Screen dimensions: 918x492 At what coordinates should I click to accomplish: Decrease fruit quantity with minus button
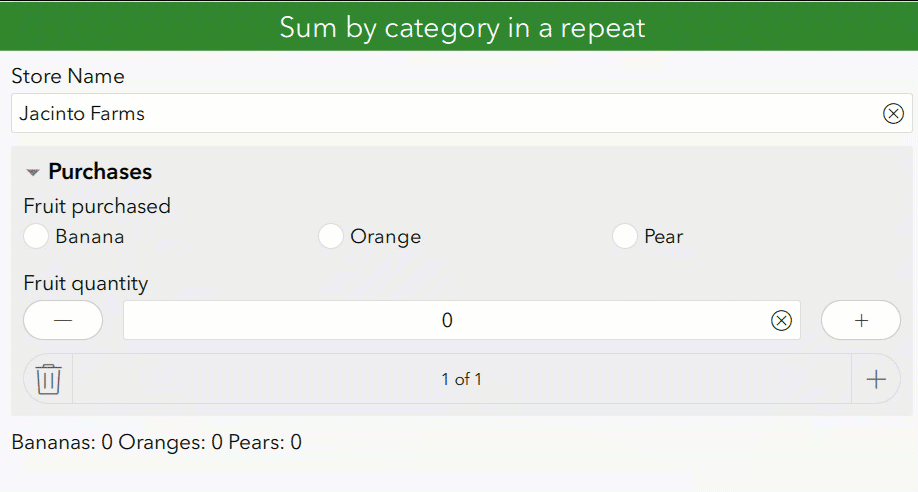point(63,320)
